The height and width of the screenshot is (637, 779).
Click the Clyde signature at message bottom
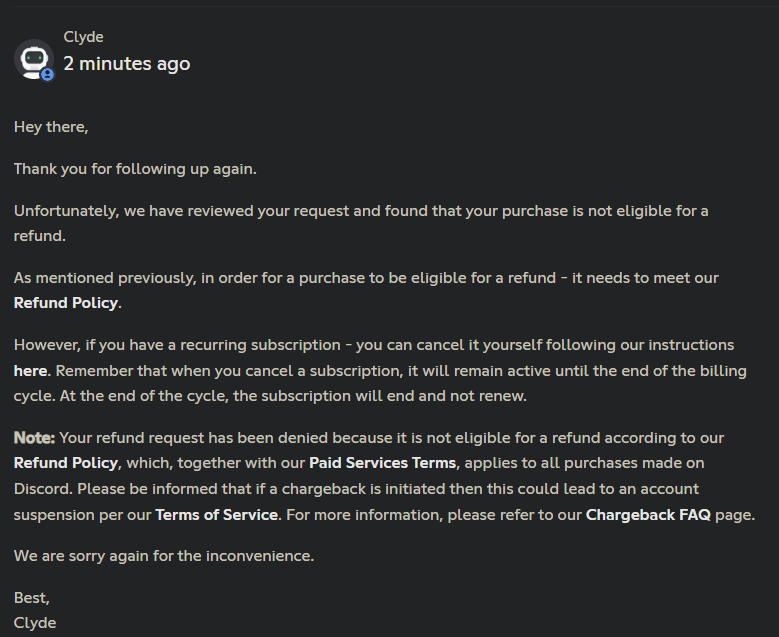pos(34,623)
